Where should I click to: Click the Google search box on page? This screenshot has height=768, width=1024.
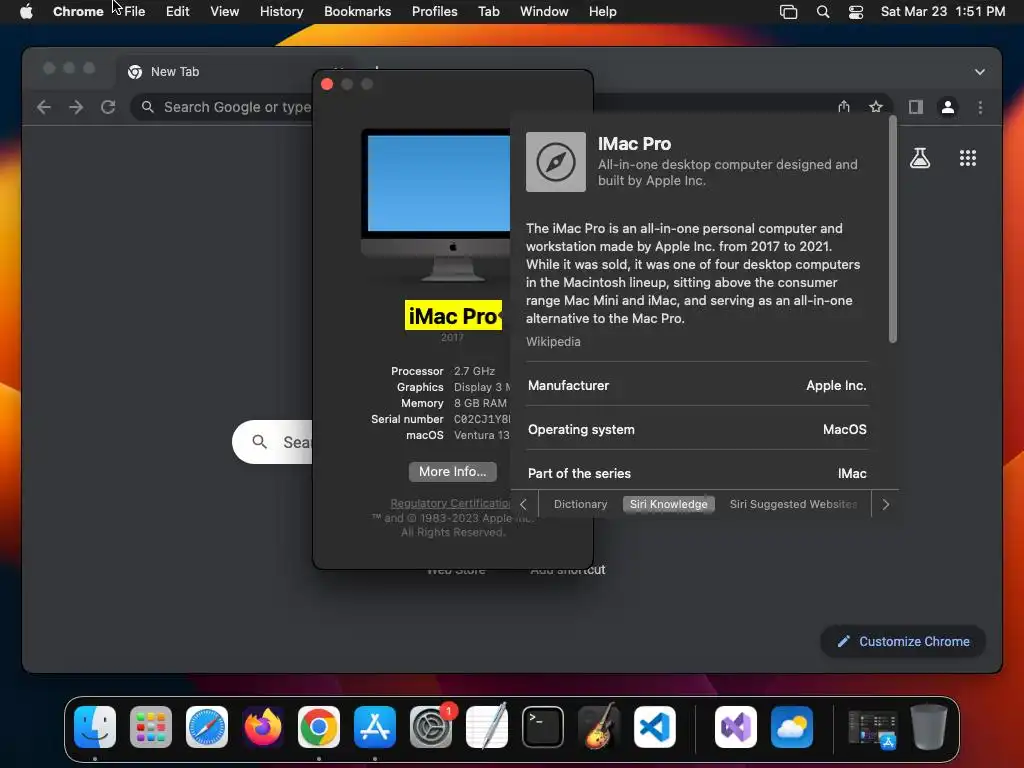(272, 442)
